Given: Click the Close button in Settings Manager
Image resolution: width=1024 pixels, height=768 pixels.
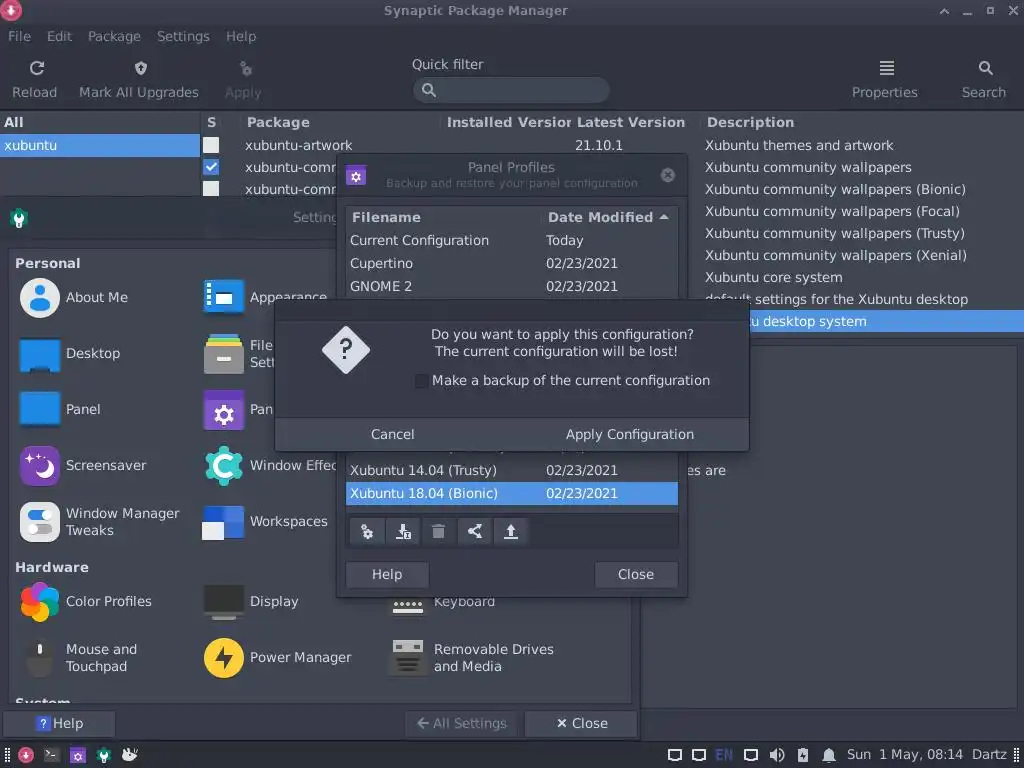Looking at the screenshot, I should (x=581, y=724).
